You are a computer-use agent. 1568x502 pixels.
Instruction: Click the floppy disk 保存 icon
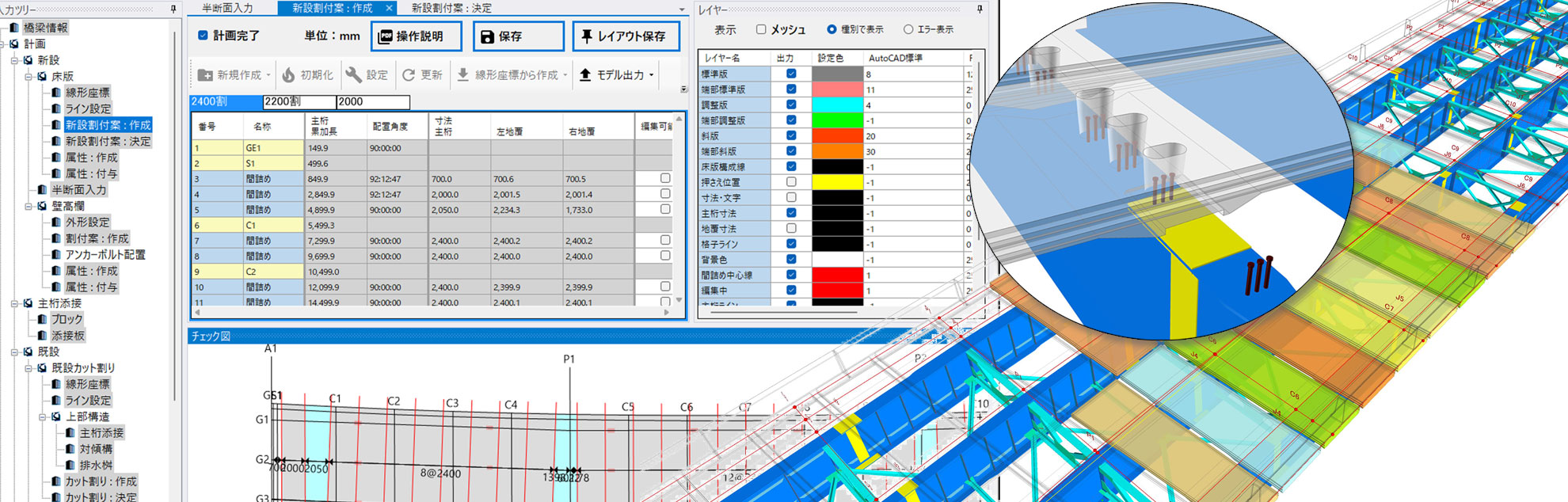(x=487, y=36)
